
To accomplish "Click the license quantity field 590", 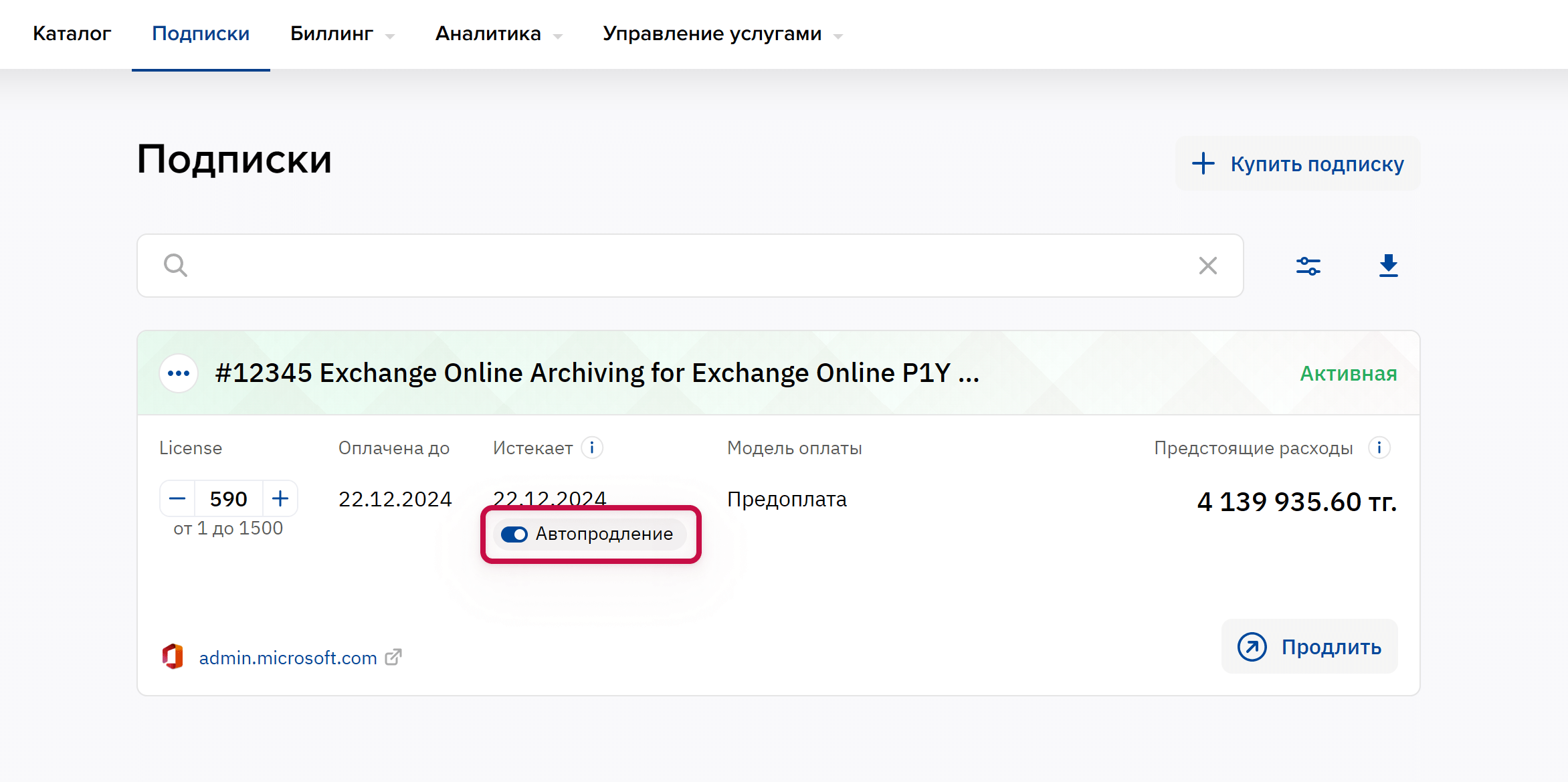I will pyautogui.click(x=229, y=498).
